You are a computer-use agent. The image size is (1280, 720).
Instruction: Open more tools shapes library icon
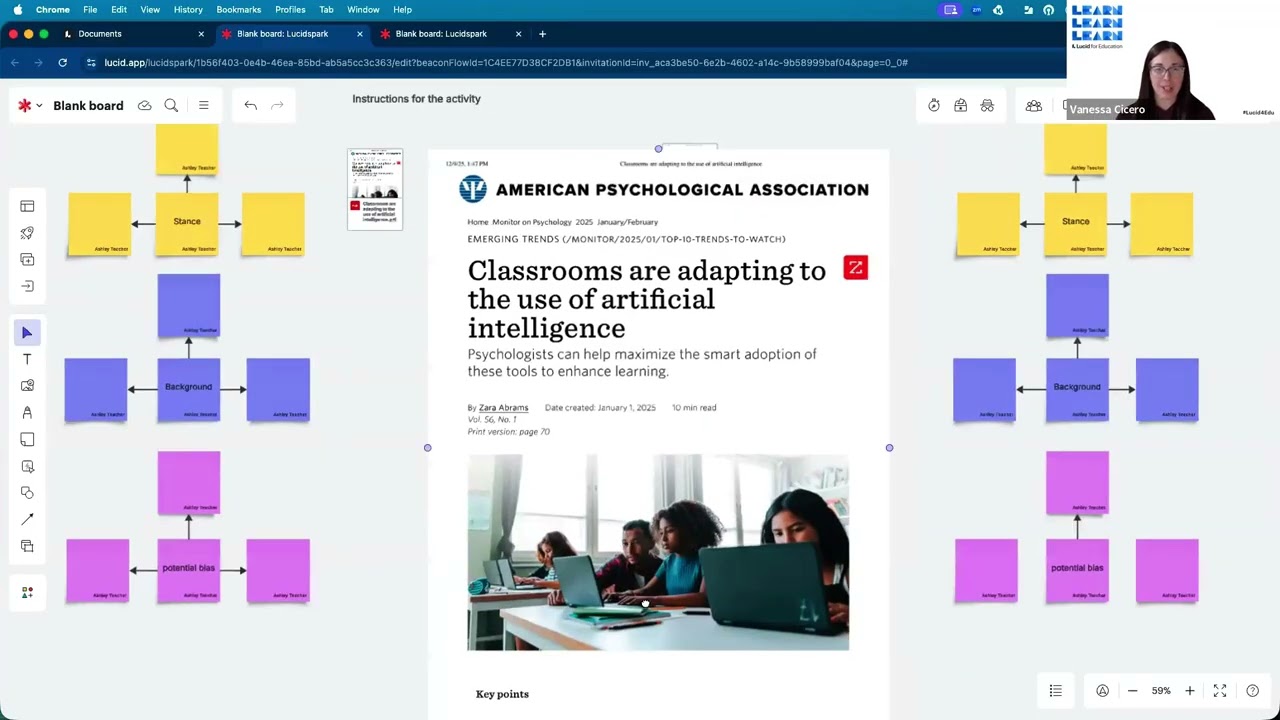[27, 592]
